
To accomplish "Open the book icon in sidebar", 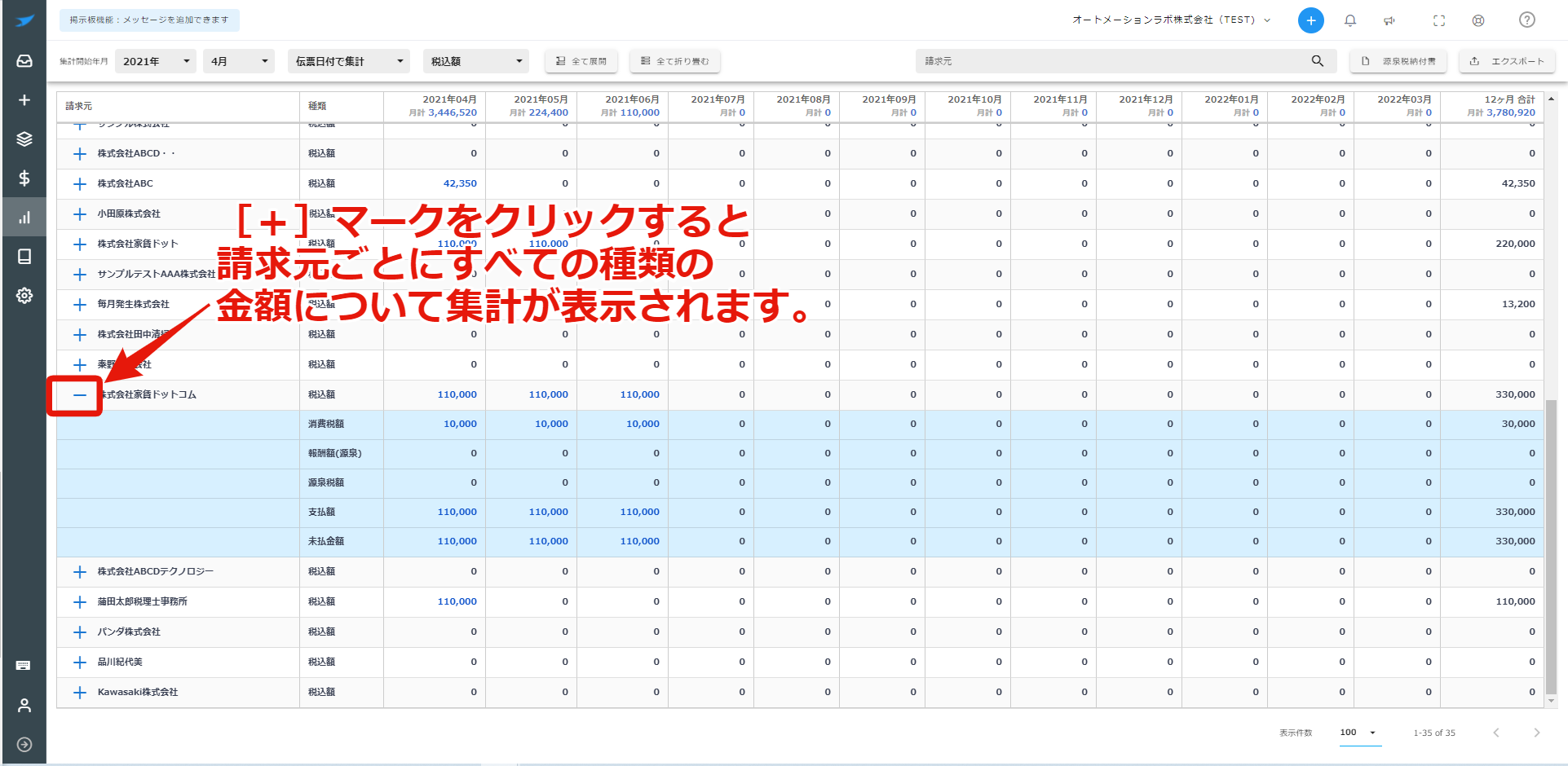I will pos(24,257).
